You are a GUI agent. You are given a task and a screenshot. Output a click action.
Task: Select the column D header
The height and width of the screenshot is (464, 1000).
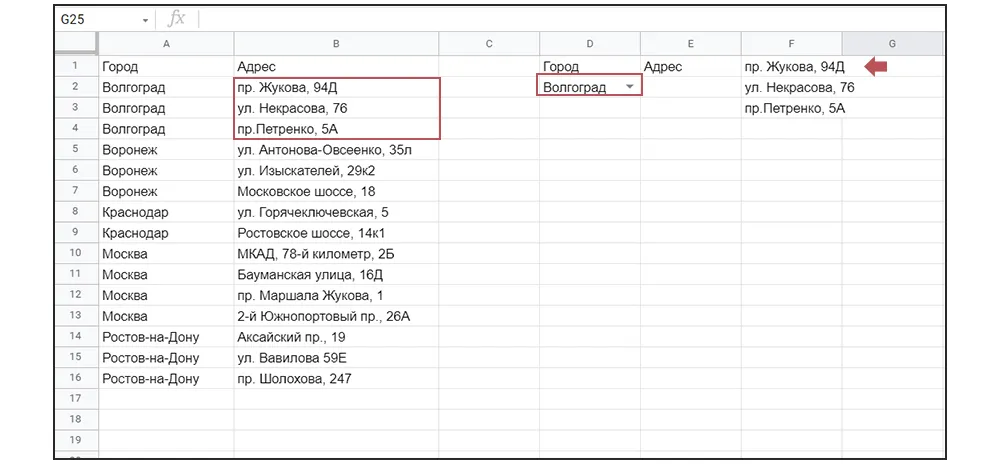590,43
